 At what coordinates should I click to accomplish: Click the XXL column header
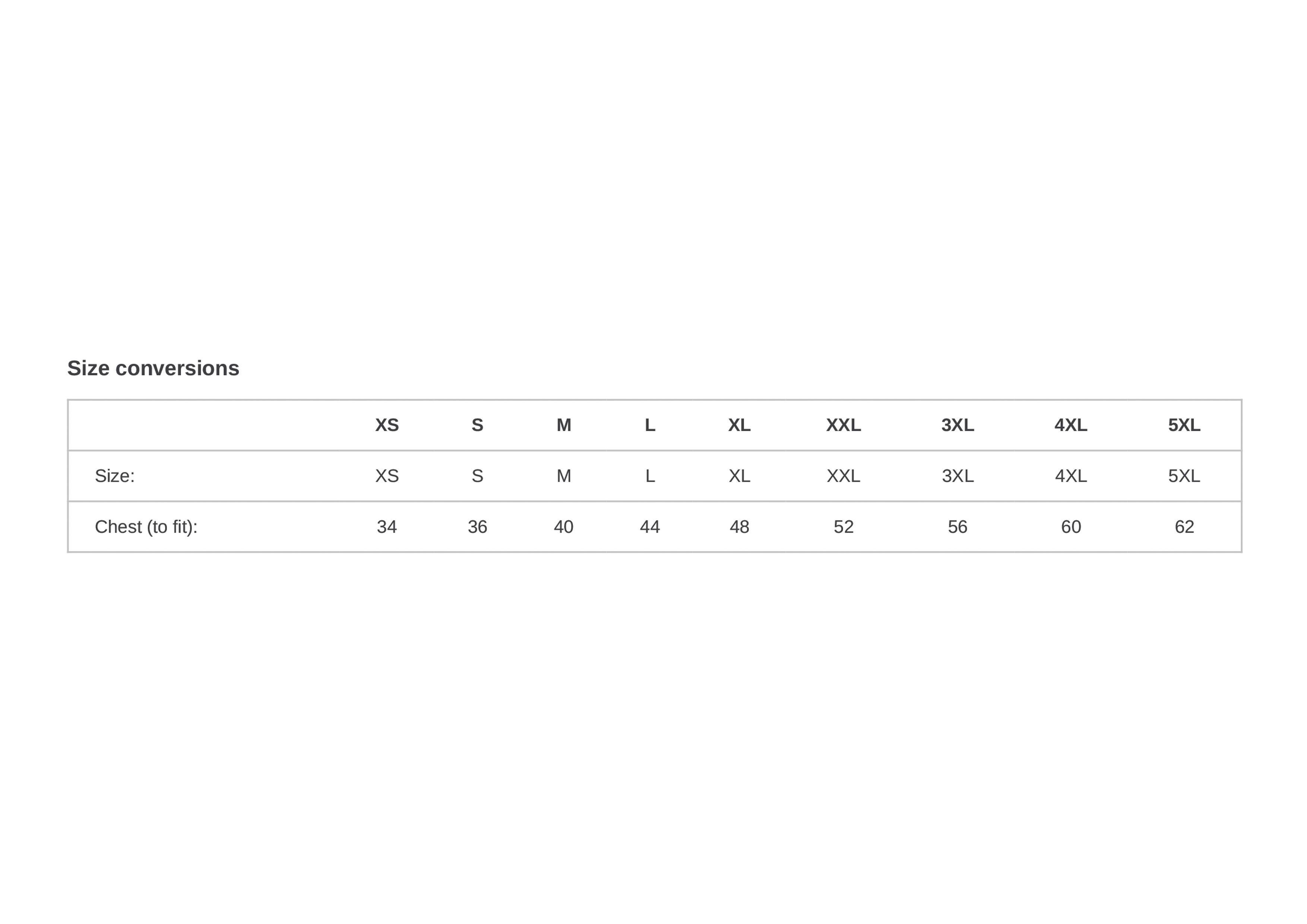point(843,425)
